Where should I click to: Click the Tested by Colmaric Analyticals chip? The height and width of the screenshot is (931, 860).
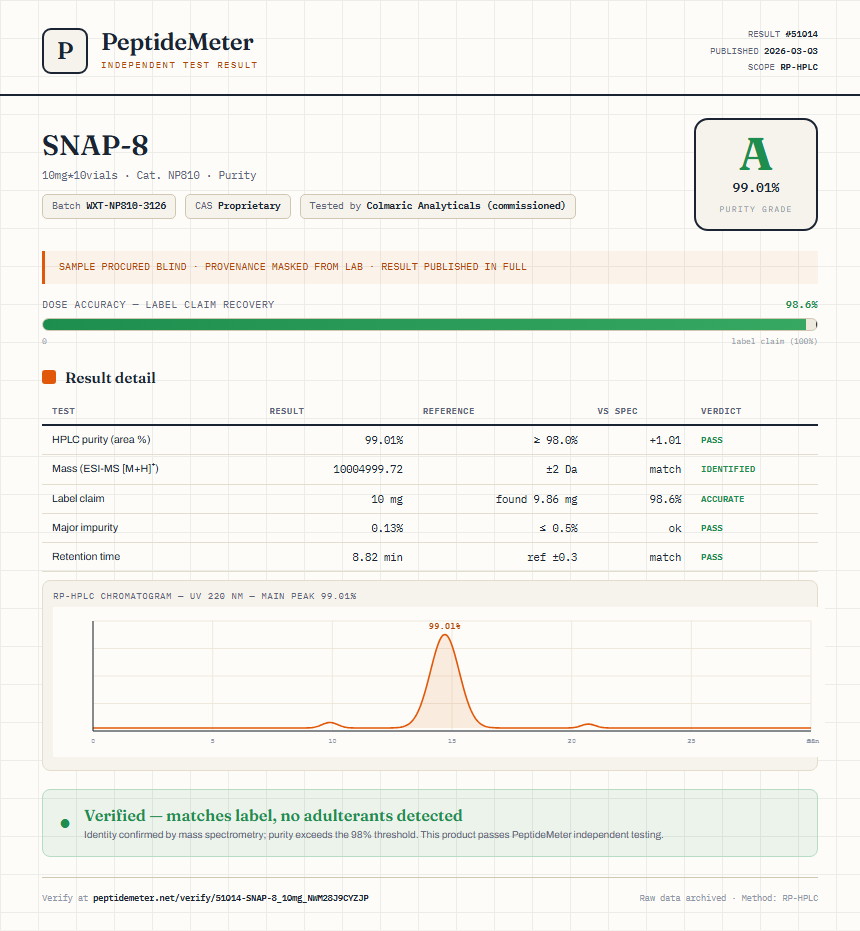(438, 206)
